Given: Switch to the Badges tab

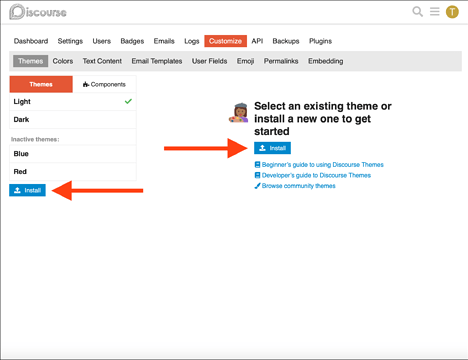Looking at the screenshot, I should pyautogui.click(x=132, y=41).
